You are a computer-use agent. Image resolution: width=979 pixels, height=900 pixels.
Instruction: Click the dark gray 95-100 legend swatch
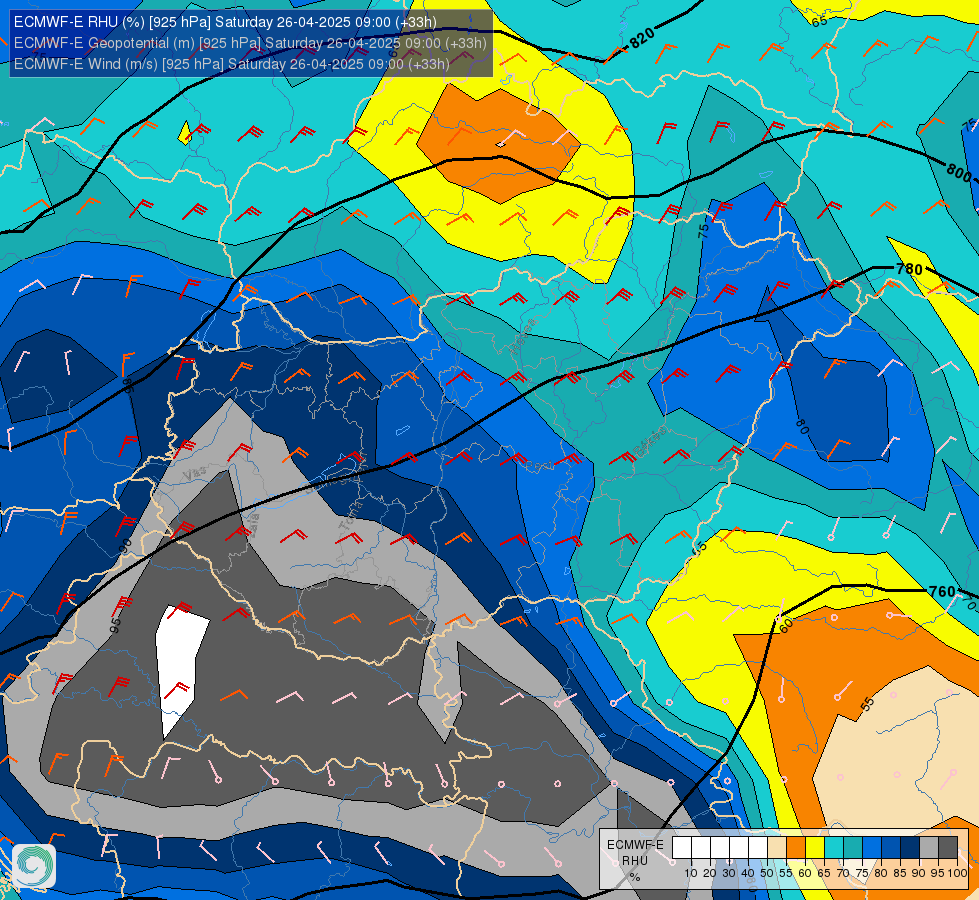(948, 848)
